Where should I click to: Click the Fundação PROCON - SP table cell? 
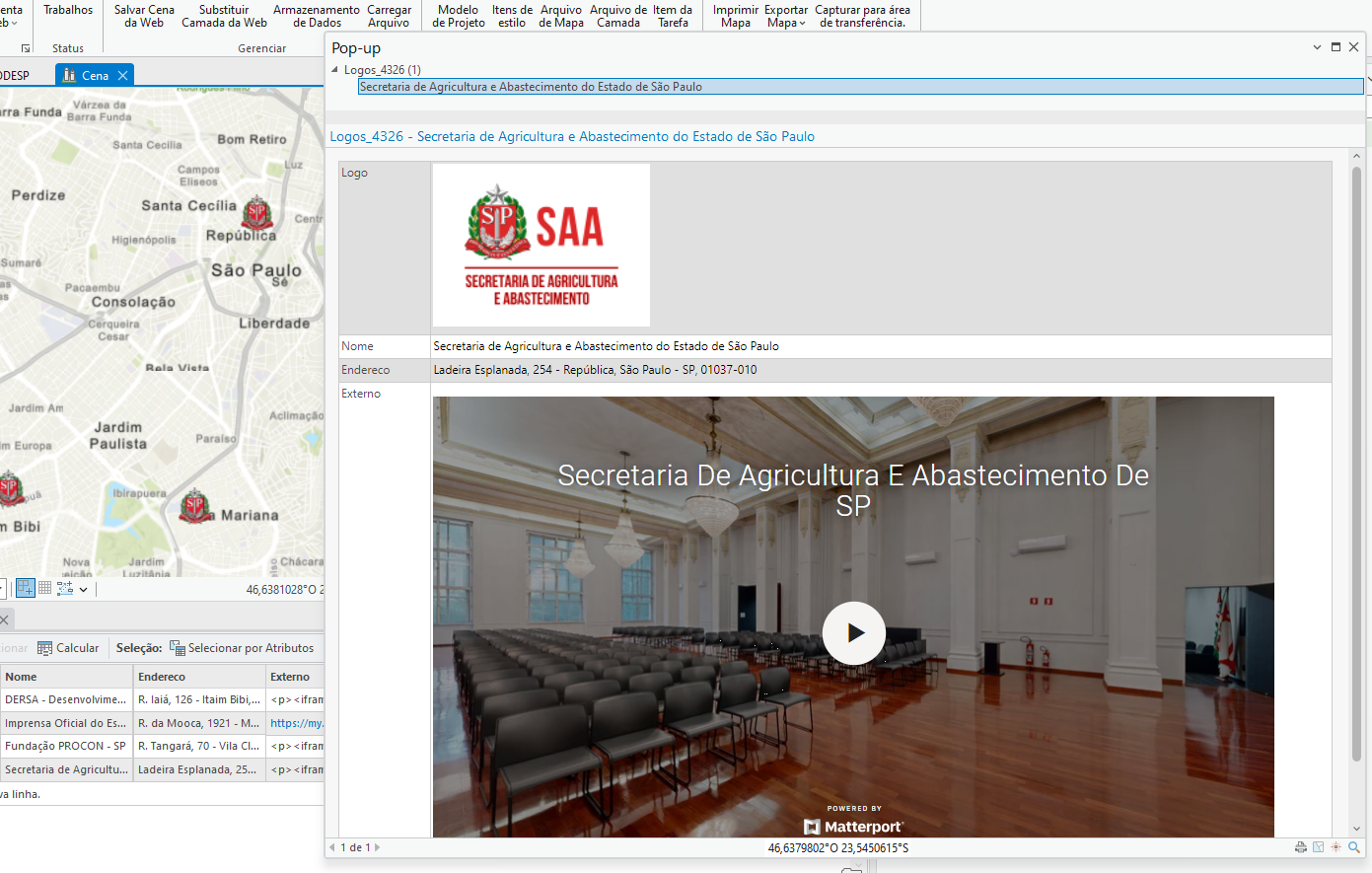click(x=66, y=746)
